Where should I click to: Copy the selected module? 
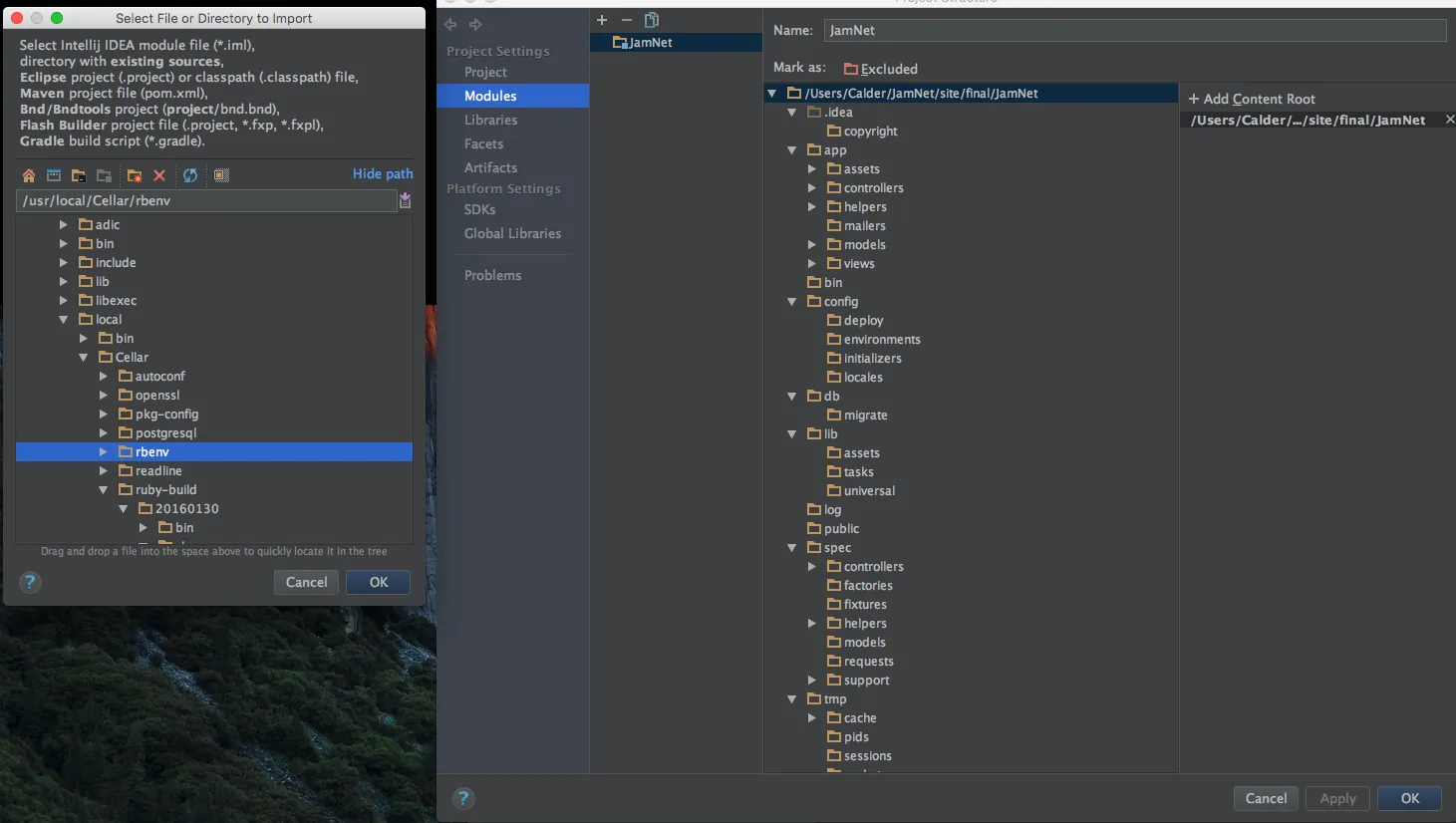(x=652, y=20)
